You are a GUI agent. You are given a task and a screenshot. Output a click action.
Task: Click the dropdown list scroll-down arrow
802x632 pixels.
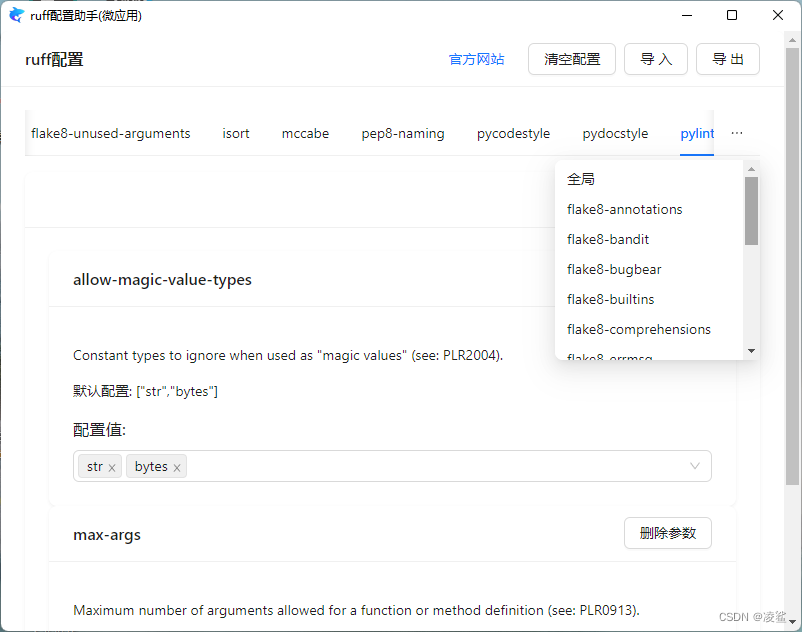751,351
